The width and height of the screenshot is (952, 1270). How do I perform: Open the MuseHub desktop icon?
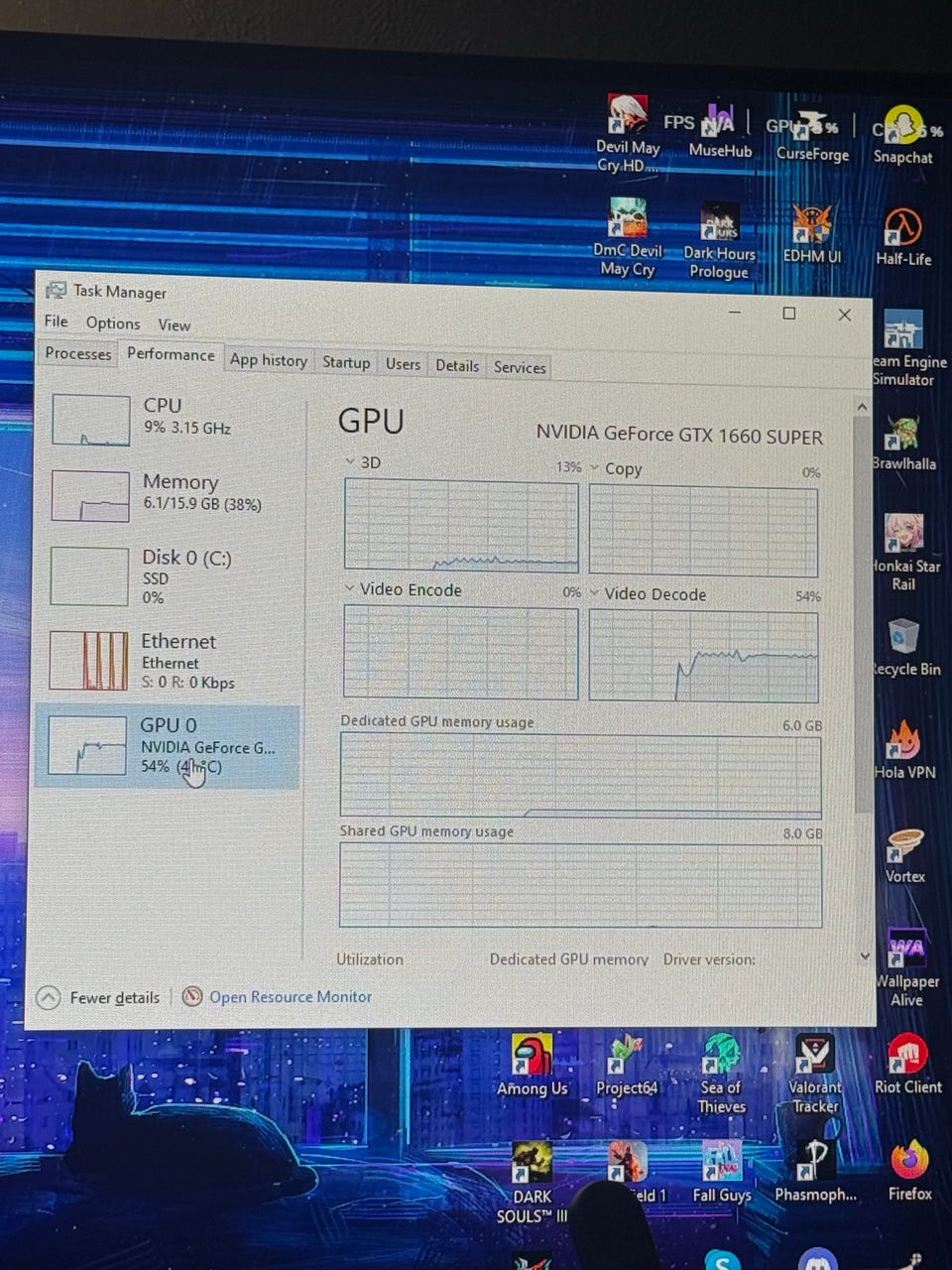[720, 130]
